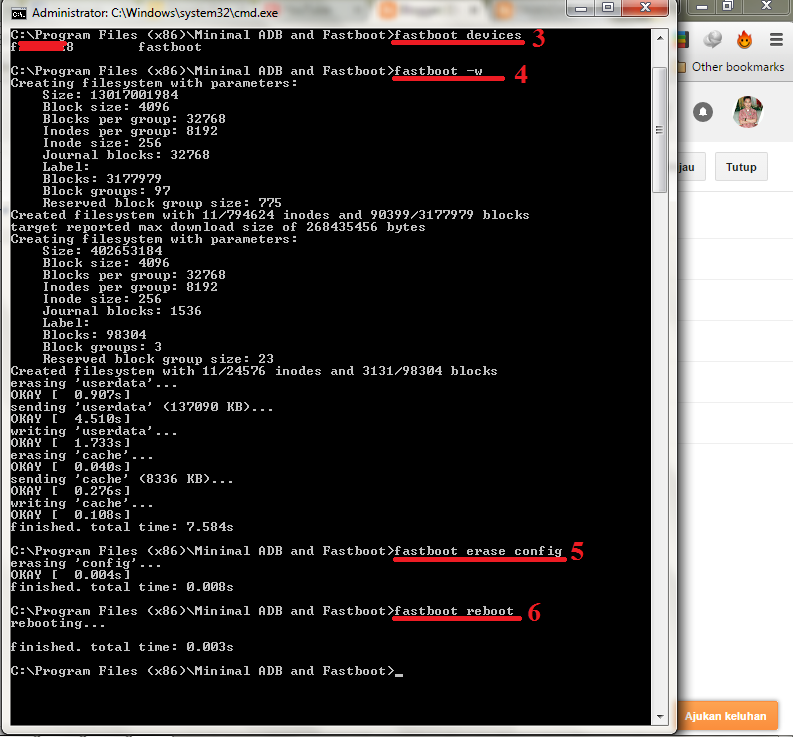Screen dimensions: 793x737
Task: Click 'finished. total time: 7.584s' line
Action: pos(122,527)
